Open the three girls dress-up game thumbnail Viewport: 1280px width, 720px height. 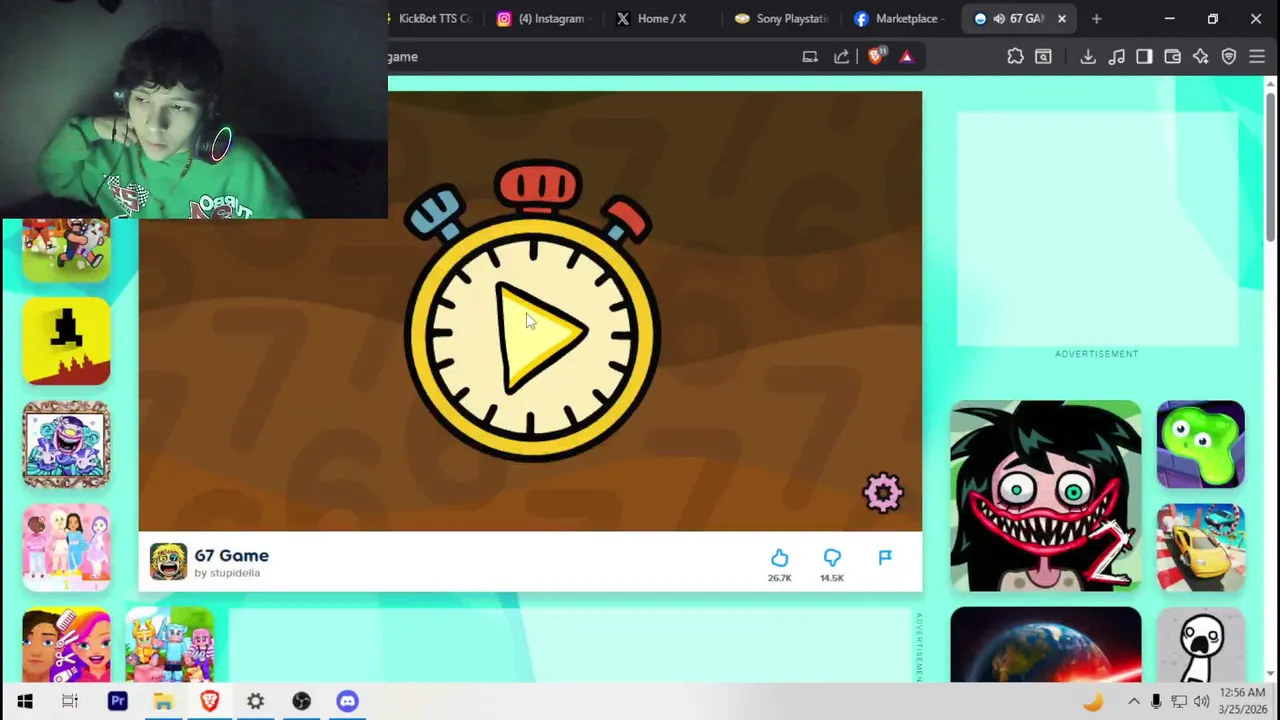(x=66, y=546)
